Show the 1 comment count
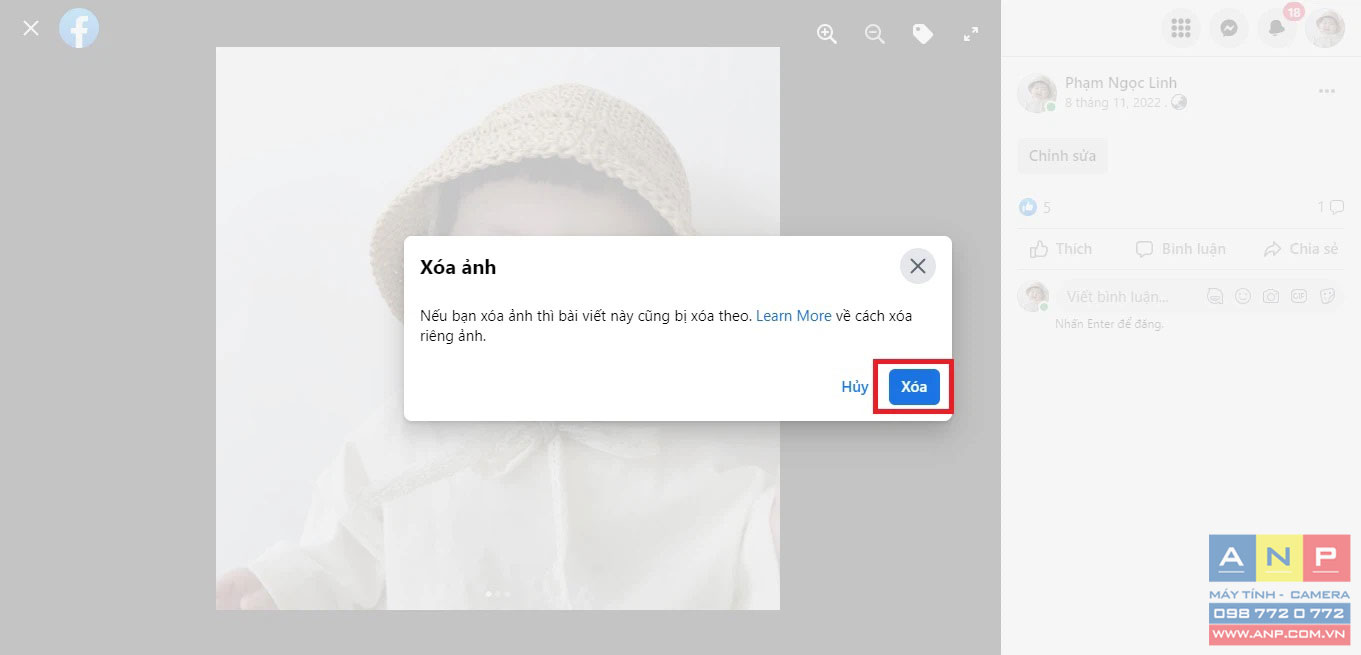 [x=1330, y=207]
